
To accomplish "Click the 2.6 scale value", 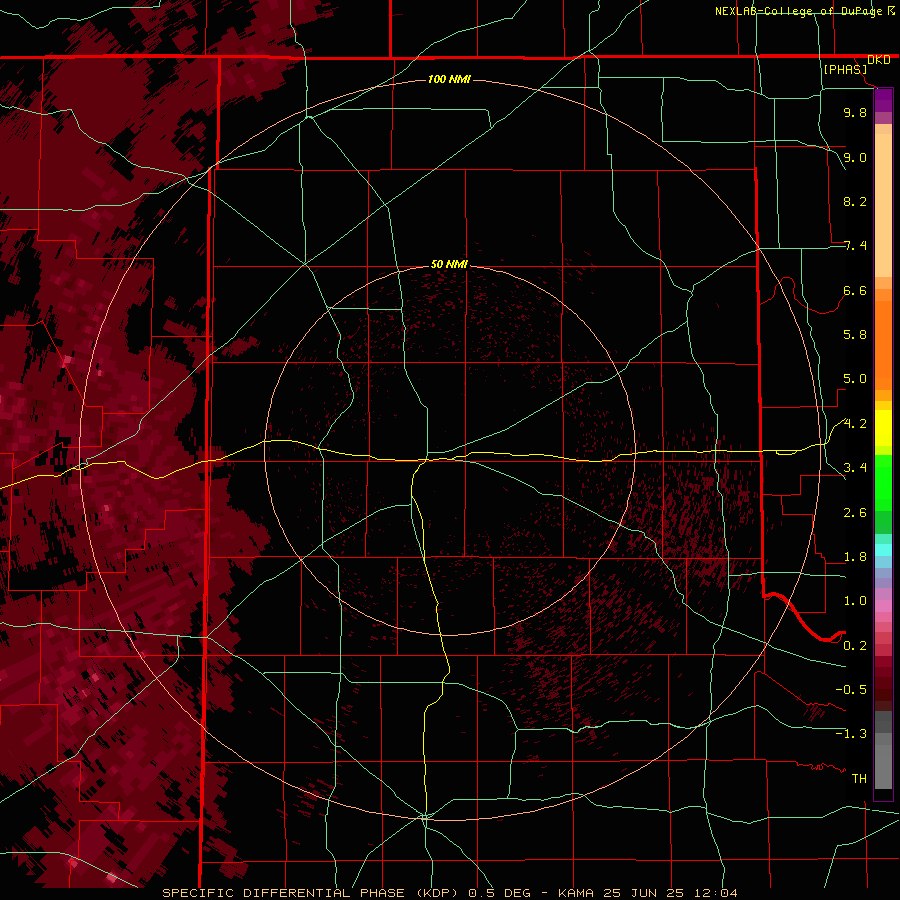I will pos(855,513).
